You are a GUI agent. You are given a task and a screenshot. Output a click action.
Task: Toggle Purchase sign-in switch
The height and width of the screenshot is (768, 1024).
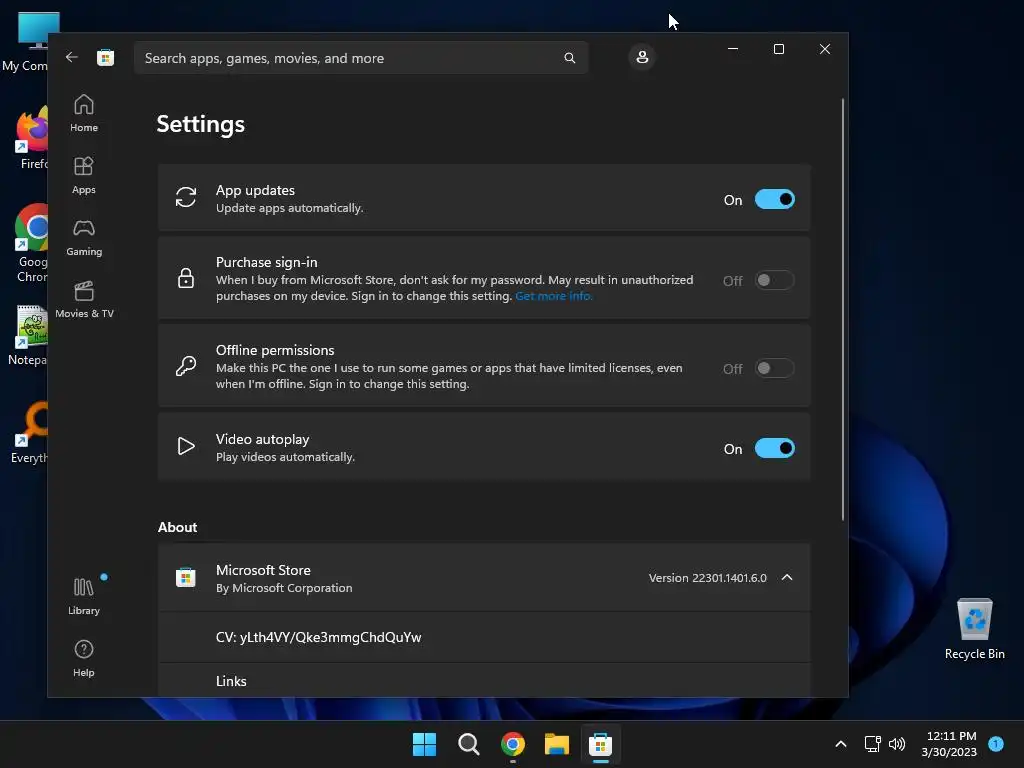click(775, 280)
